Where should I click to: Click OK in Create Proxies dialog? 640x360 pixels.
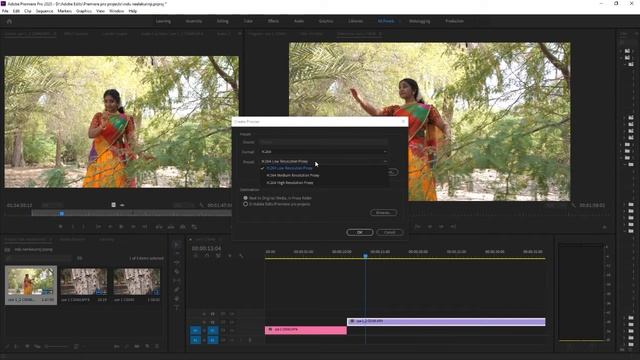(x=360, y=232)
